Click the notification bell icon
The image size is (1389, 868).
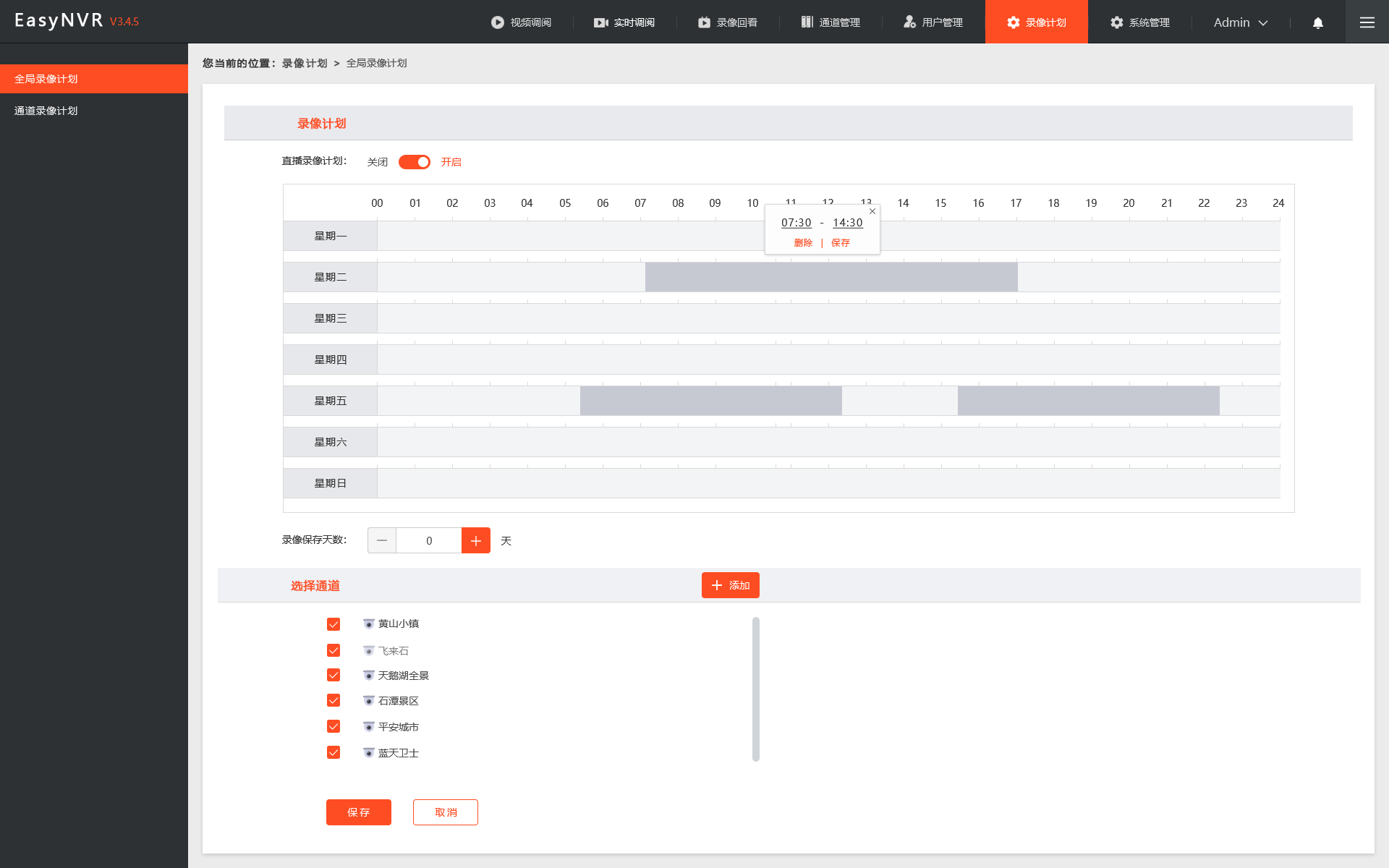[x=1317, y=22]
